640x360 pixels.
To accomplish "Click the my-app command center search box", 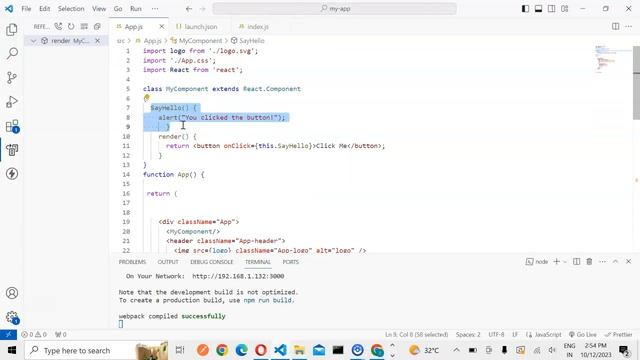I will (x=335, y=9).
